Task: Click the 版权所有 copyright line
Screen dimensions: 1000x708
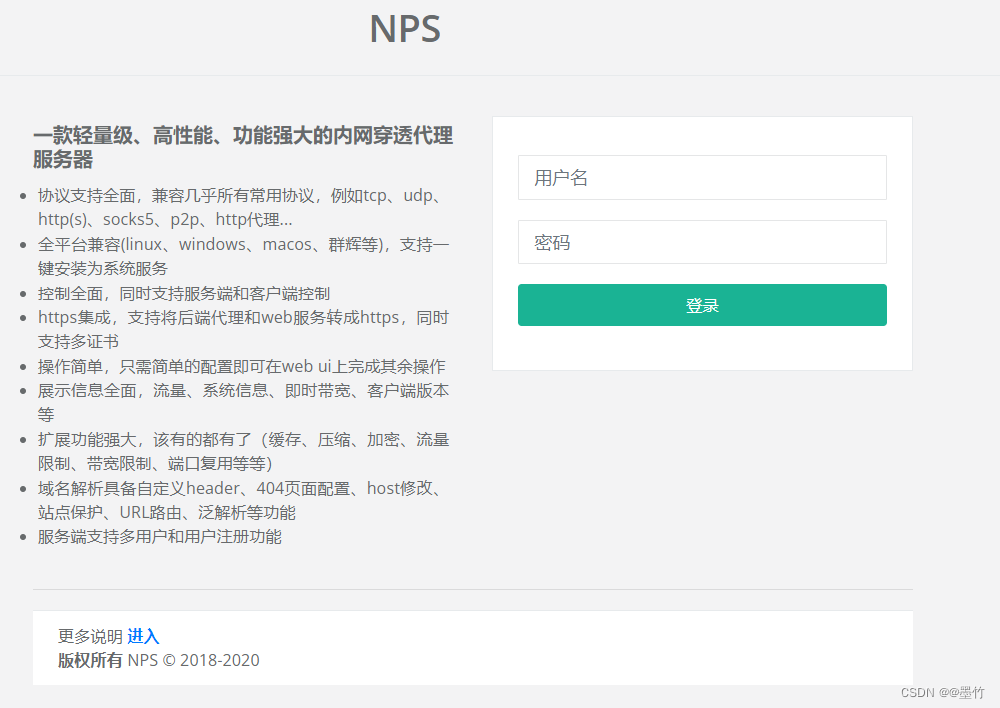Action: point(88,660)
